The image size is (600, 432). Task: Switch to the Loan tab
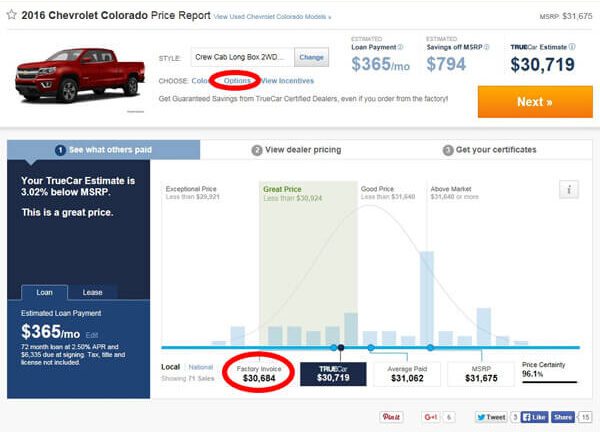click(x=44, y=292)
